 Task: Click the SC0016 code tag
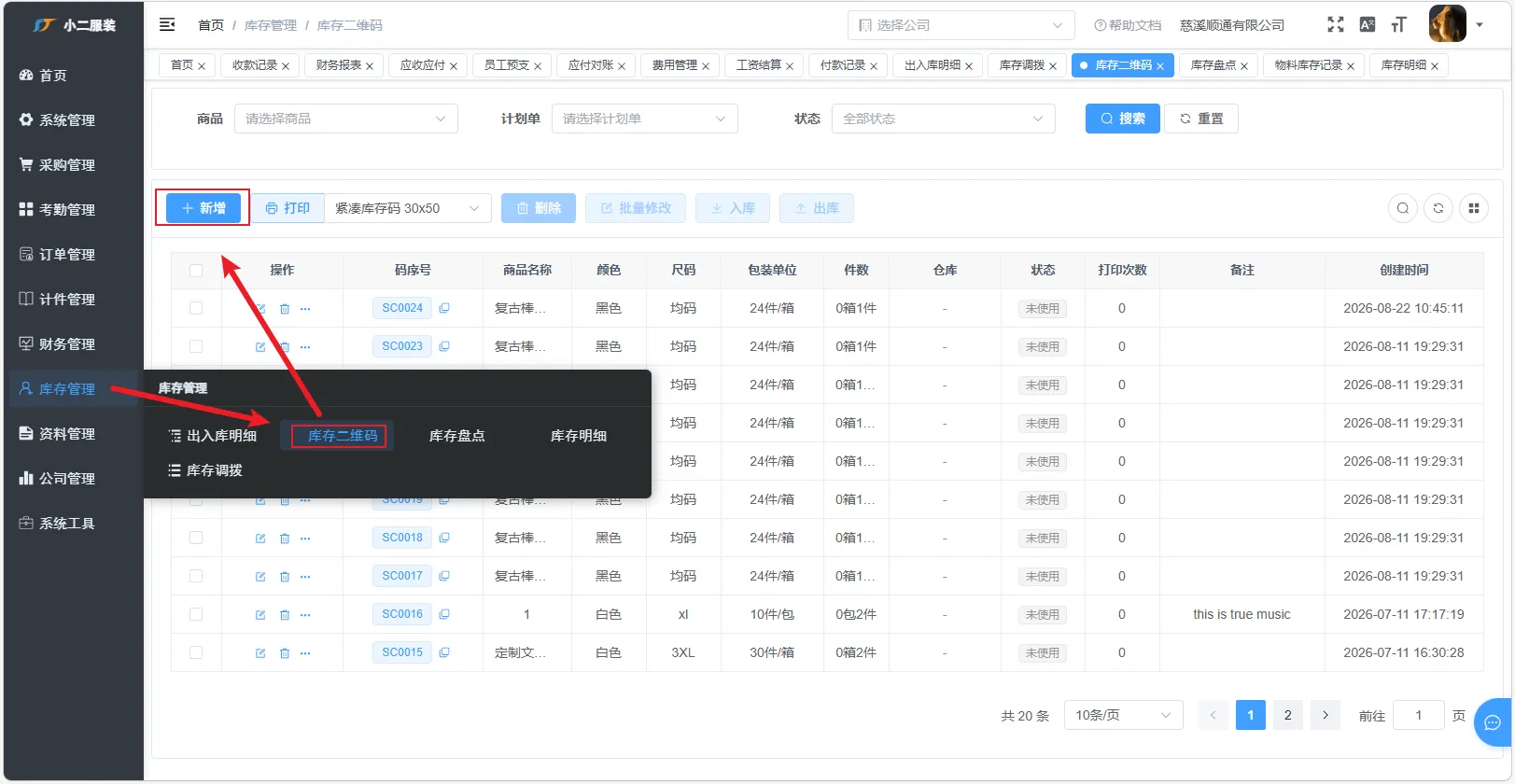pos(402,614)
